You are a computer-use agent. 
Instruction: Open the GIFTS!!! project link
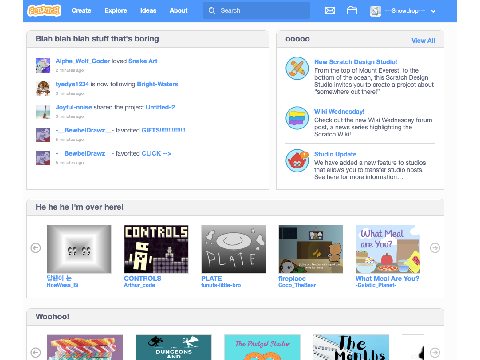tap(163, 130)
